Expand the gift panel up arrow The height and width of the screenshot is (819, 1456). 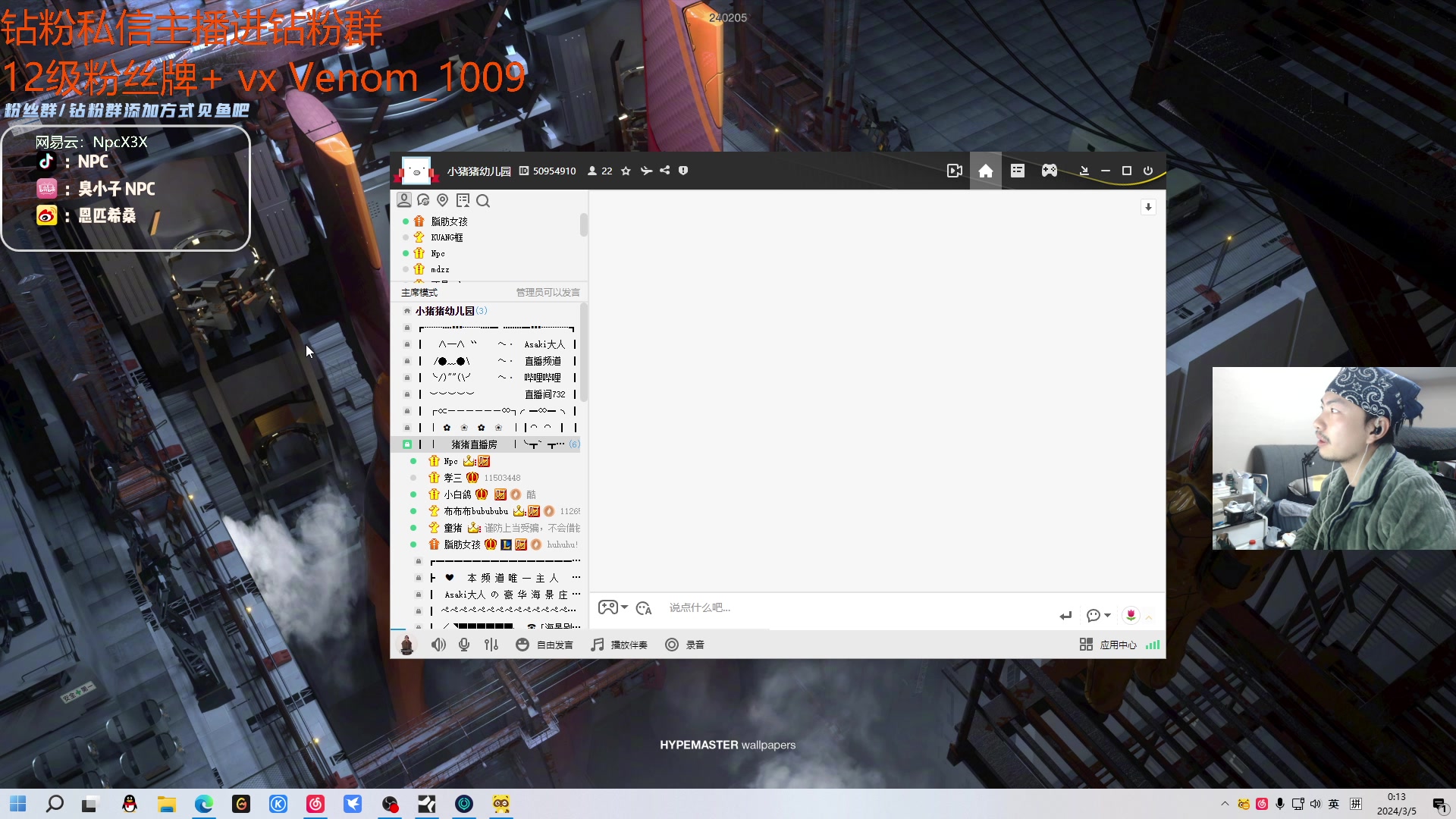pyautogui.click(x=1149, y=617)
